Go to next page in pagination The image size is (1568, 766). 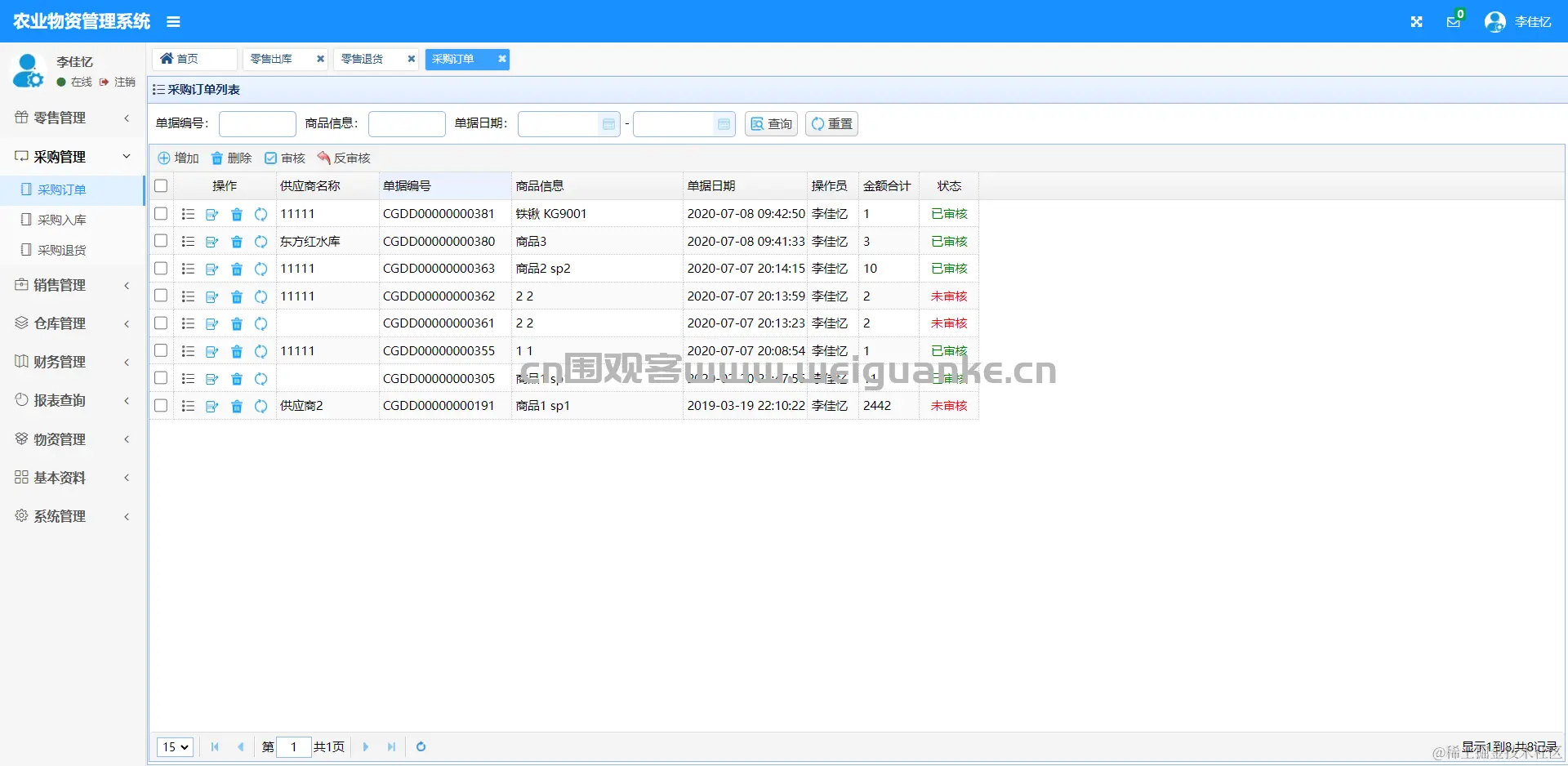366,746
